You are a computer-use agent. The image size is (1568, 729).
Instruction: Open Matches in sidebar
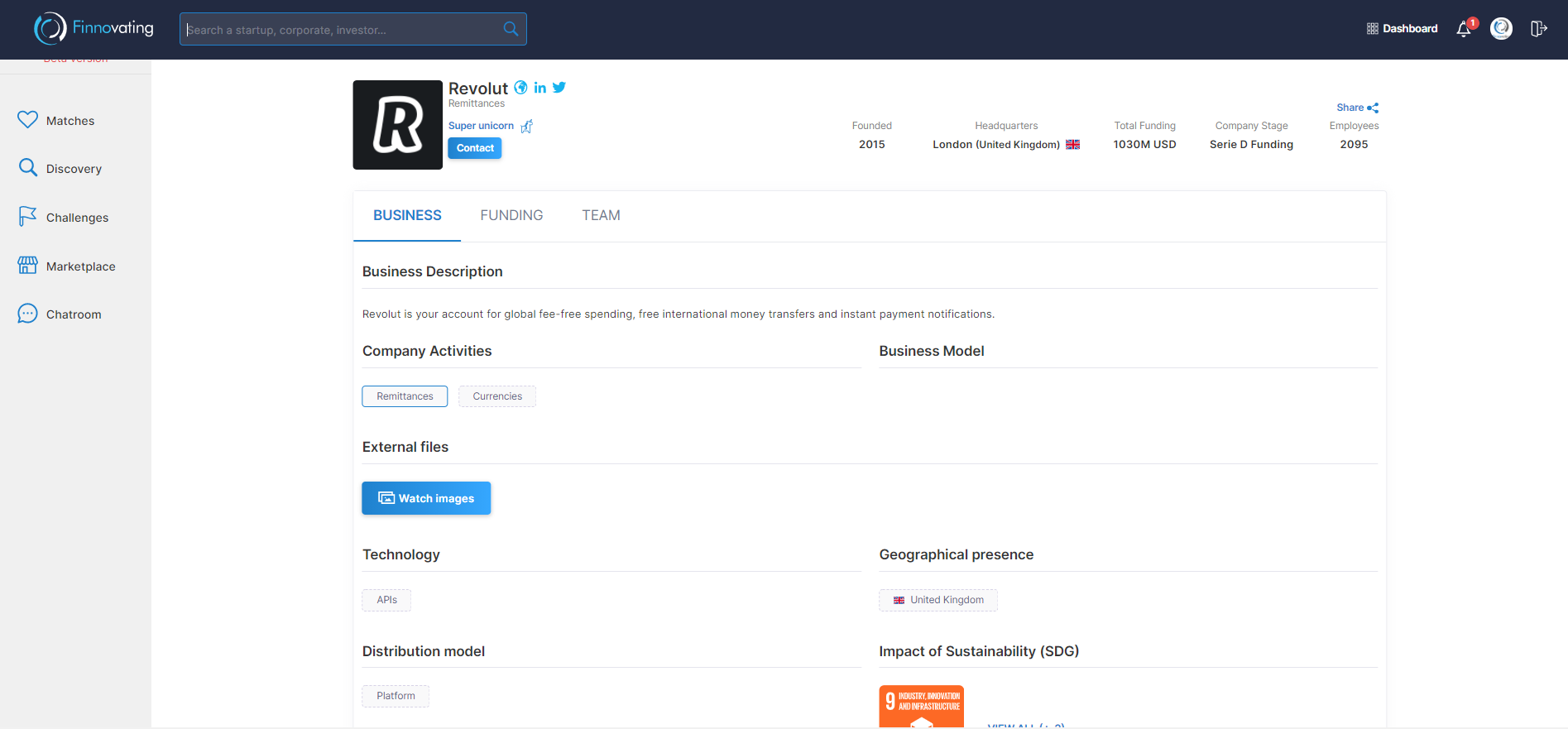click(x=70, y=121)
